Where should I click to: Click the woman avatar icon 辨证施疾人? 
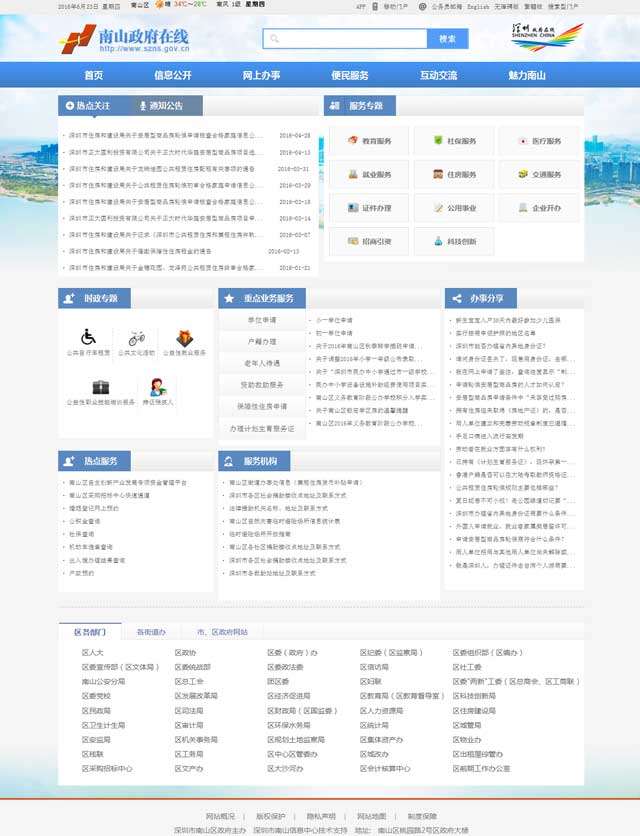(x=157, y=387)
